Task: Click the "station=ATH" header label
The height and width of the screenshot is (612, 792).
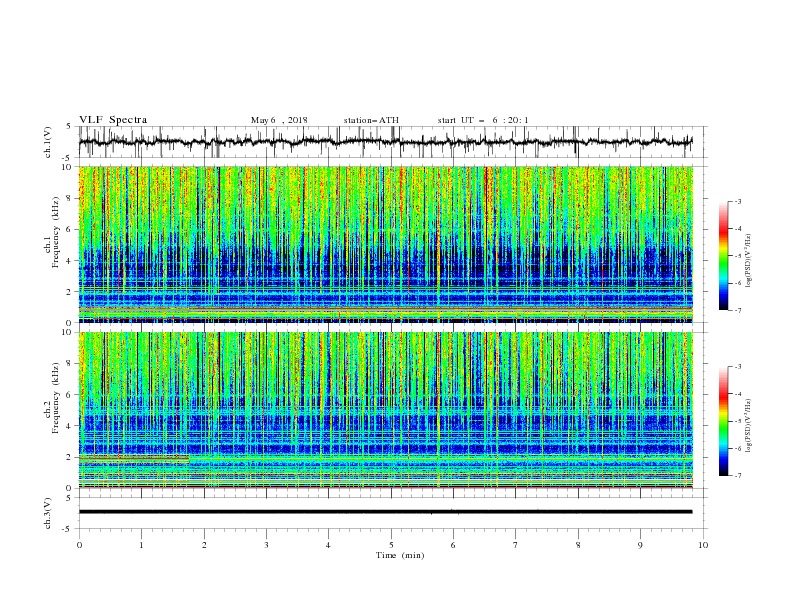Action: 371,120
